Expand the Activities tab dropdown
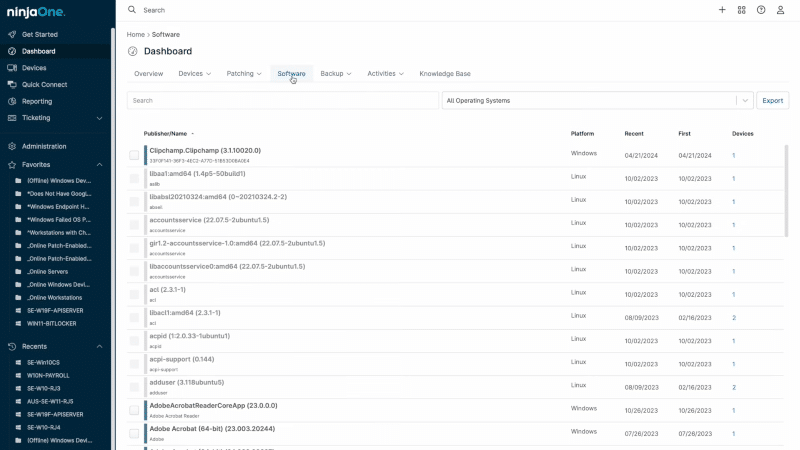The height and width of the screenshot is (450, 800). [402, 74]
